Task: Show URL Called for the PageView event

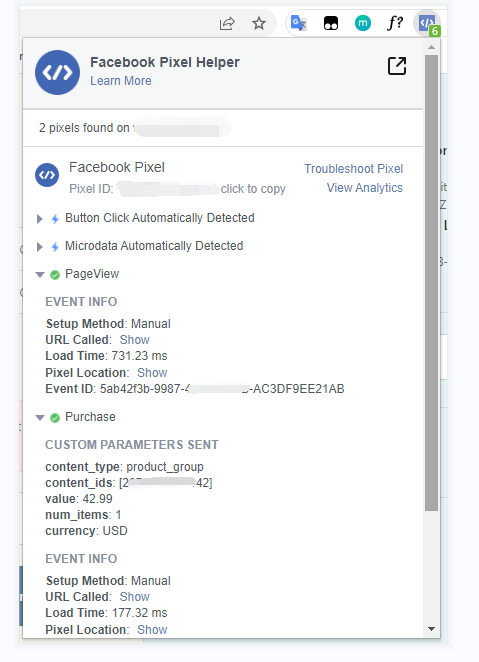Action: pyautogui.click(x=135, y=340)
